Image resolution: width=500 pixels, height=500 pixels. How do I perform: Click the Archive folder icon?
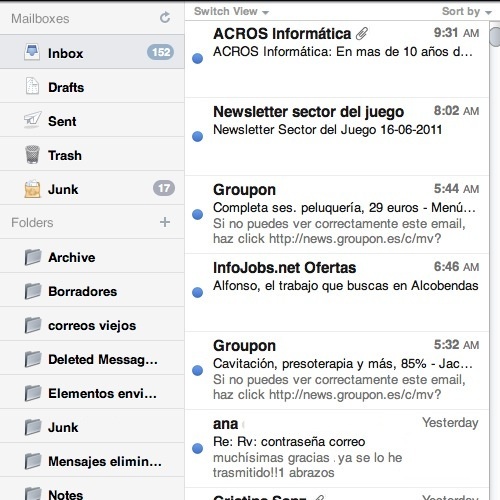click(33, 257)
